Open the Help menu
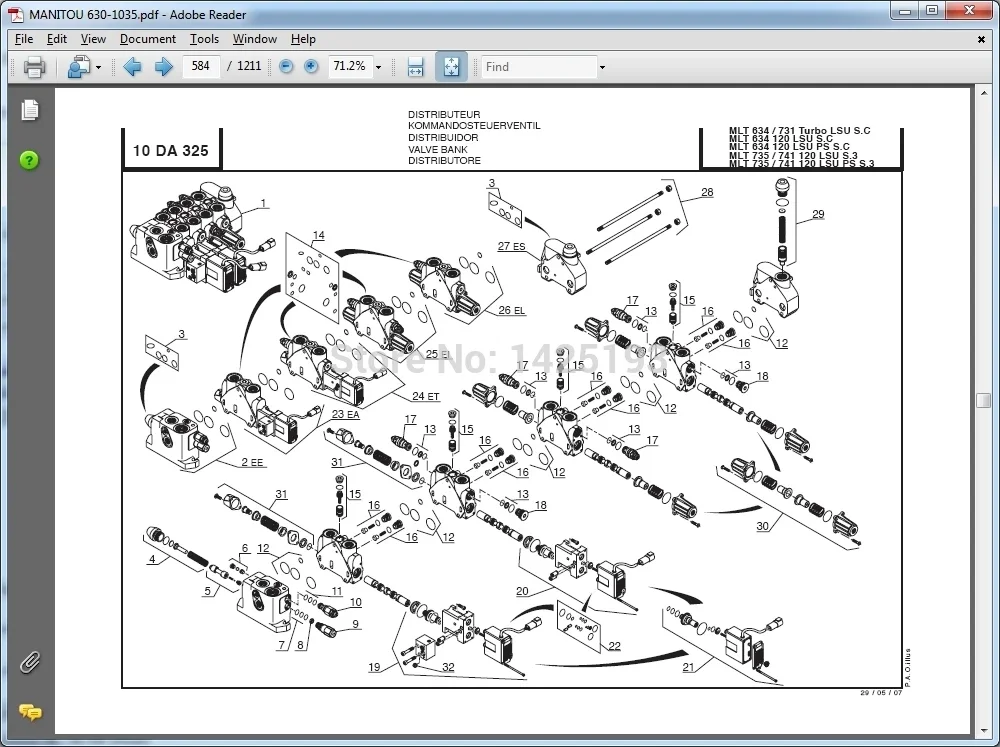1000x747 pixels. point(303,39)
